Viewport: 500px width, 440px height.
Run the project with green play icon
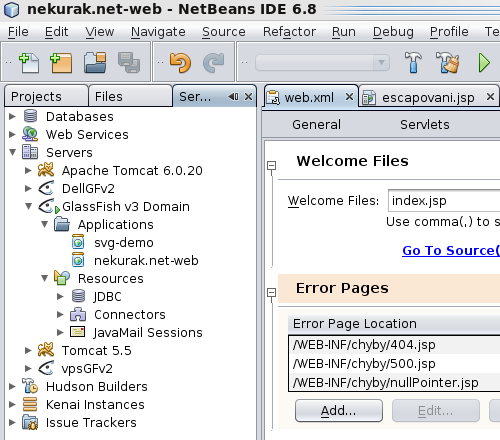click(x=484, y=63)
